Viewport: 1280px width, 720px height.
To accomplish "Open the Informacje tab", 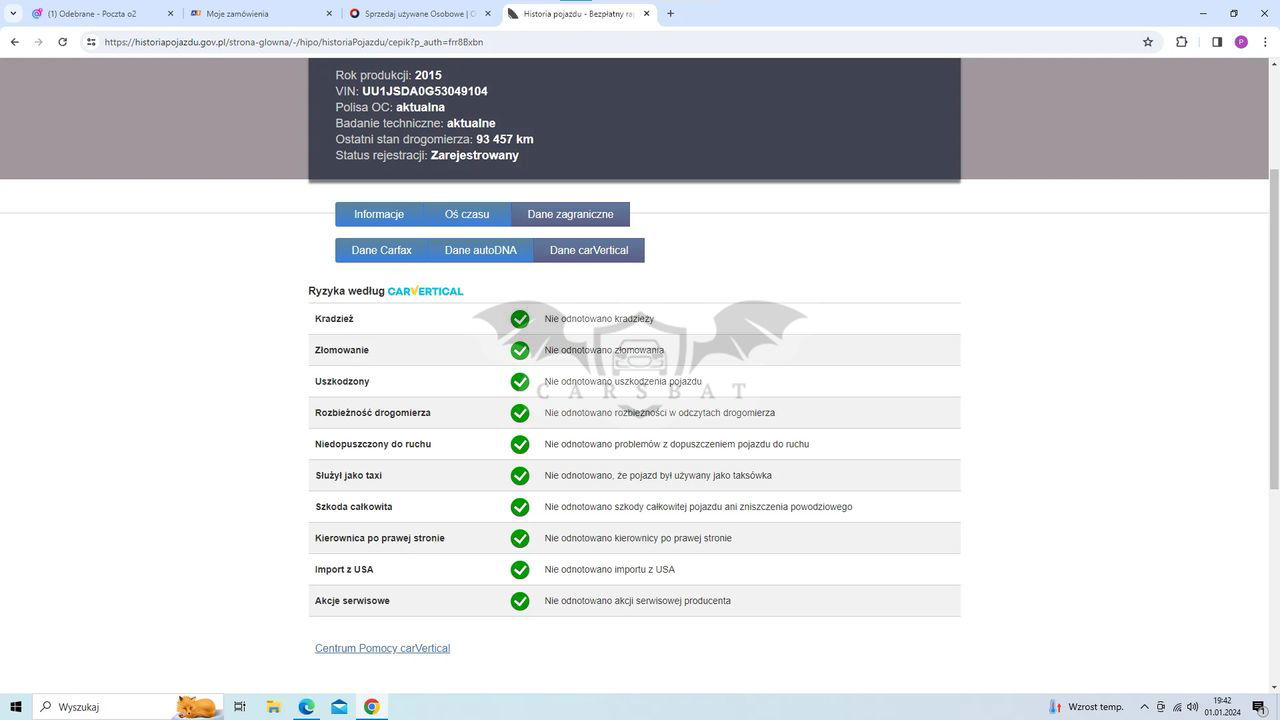I will [x=378, y=214].
